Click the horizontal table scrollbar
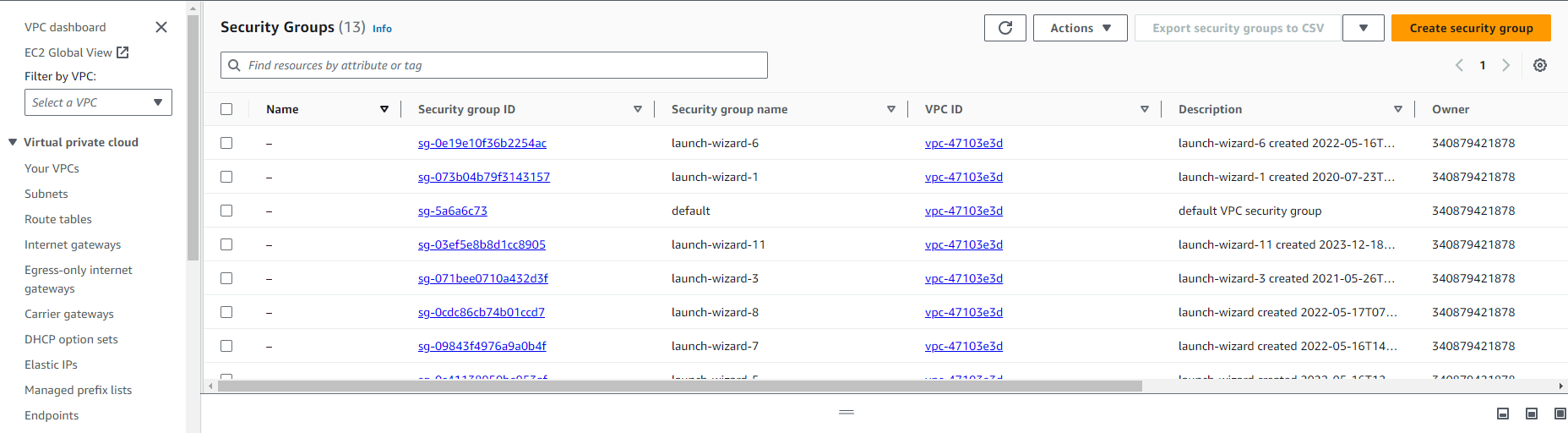This screenshot has width=1568, height=433. [x=679, y=386]
